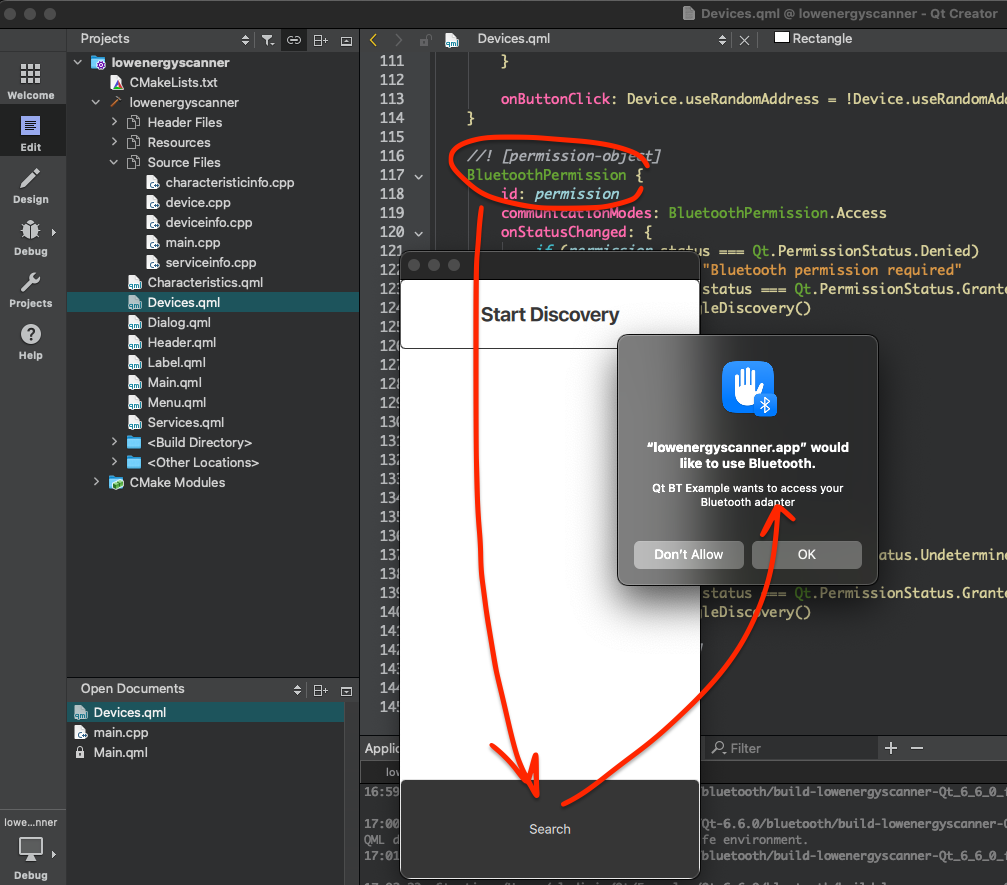The height and width of the screenshot is (885, 1007).
Task: Close the Open Documents panel
Action: click(346, 691)
